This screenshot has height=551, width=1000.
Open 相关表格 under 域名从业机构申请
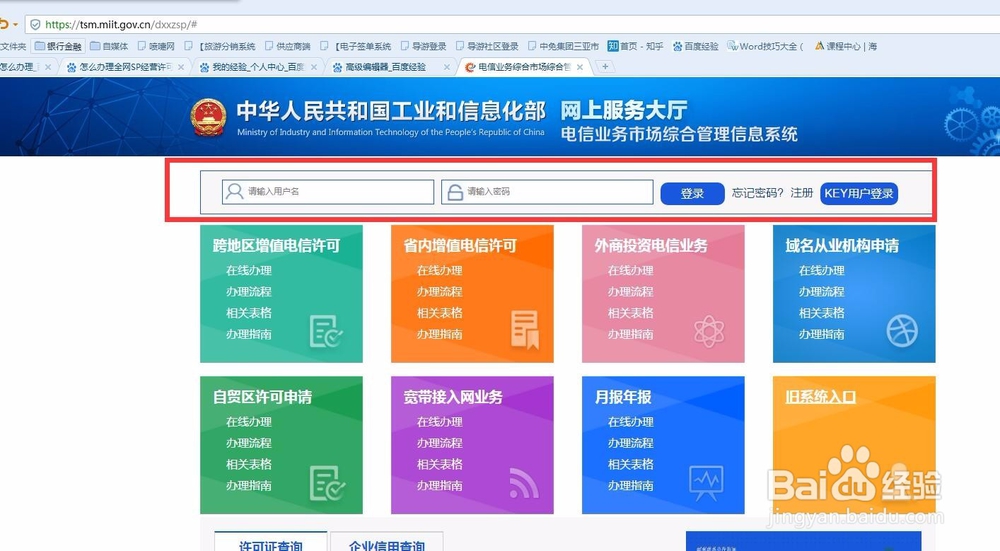[821, 313]
